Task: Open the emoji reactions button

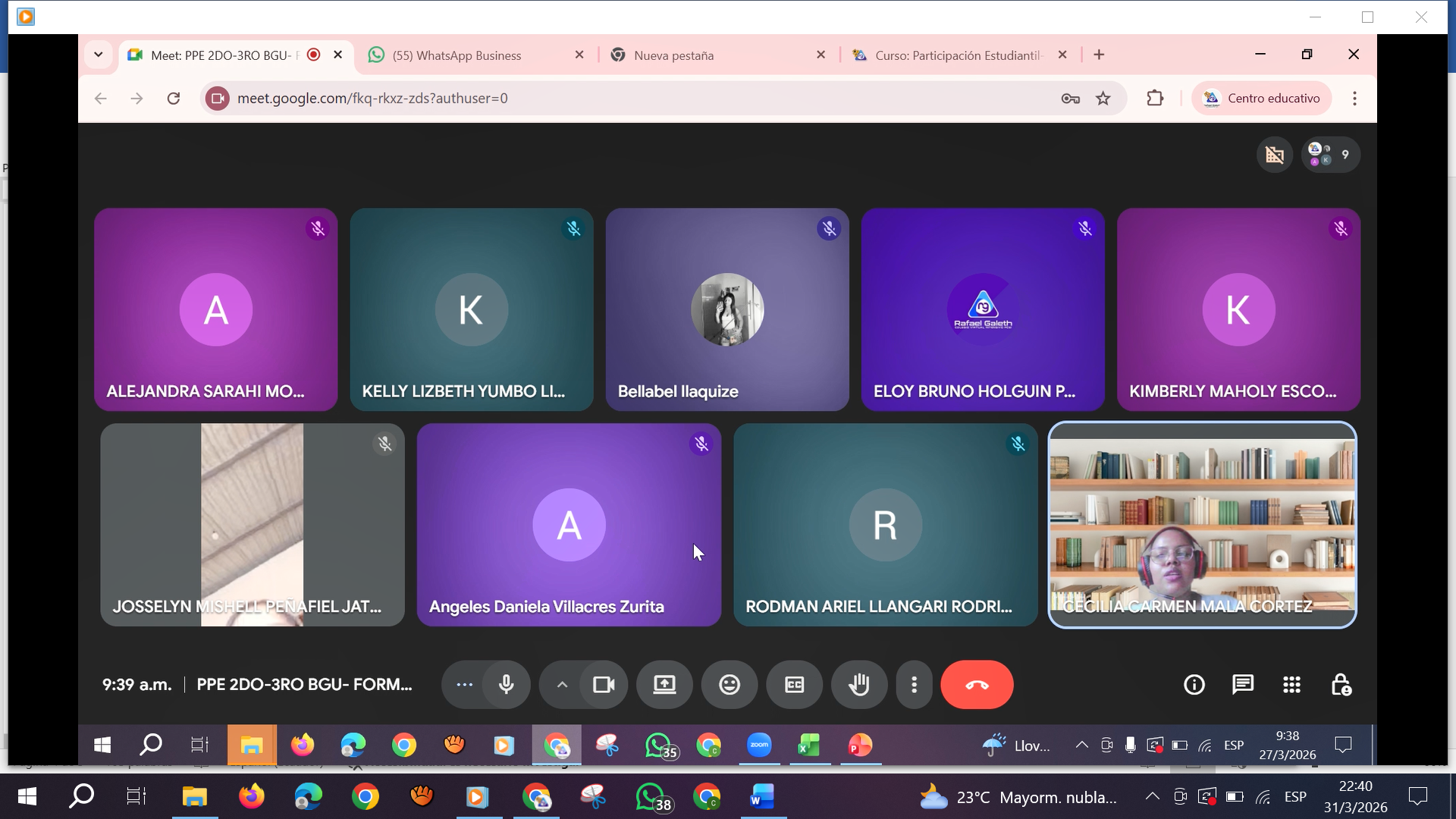Action: click(729, 685)
